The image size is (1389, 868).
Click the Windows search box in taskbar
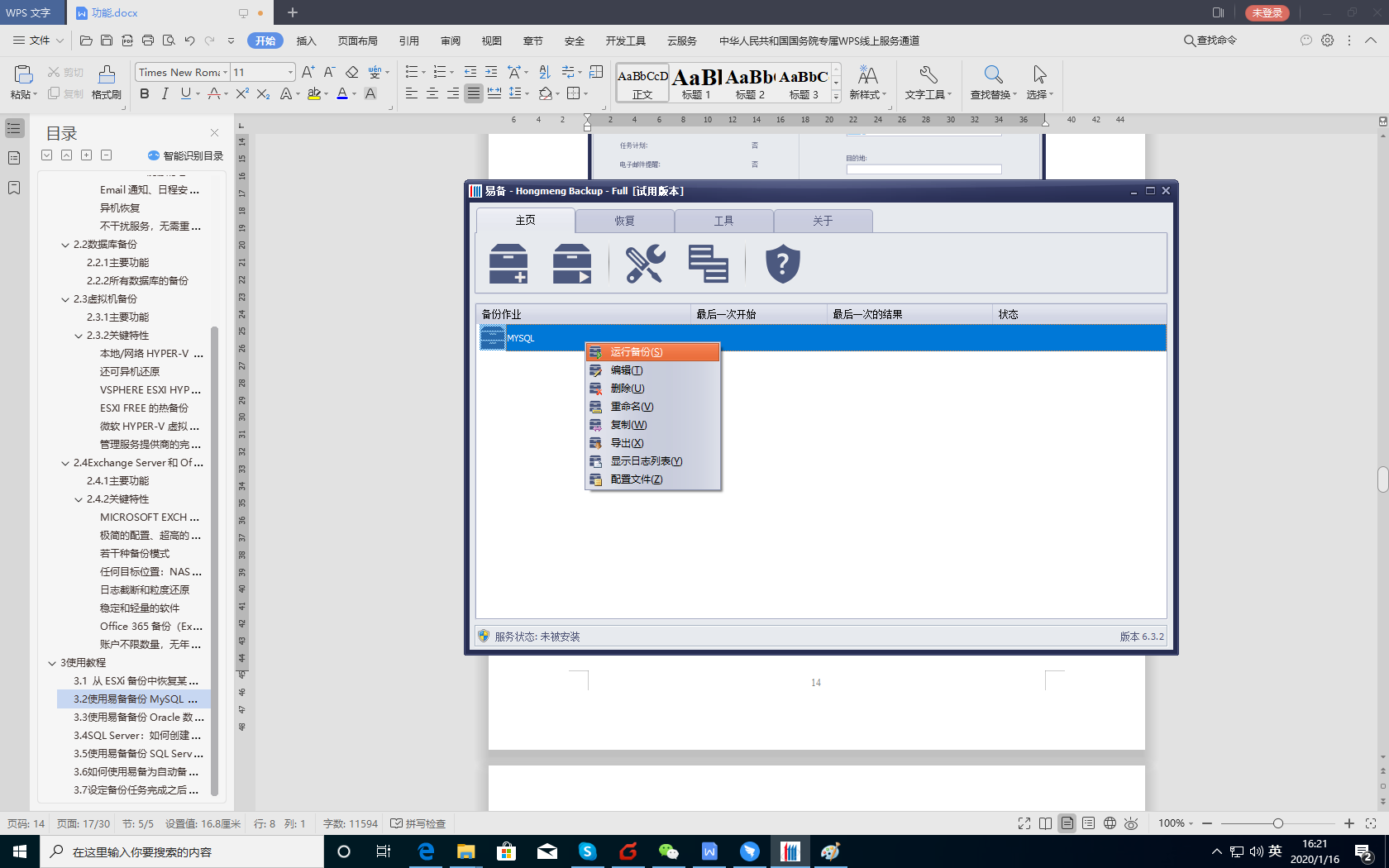[x=181, y=851]
